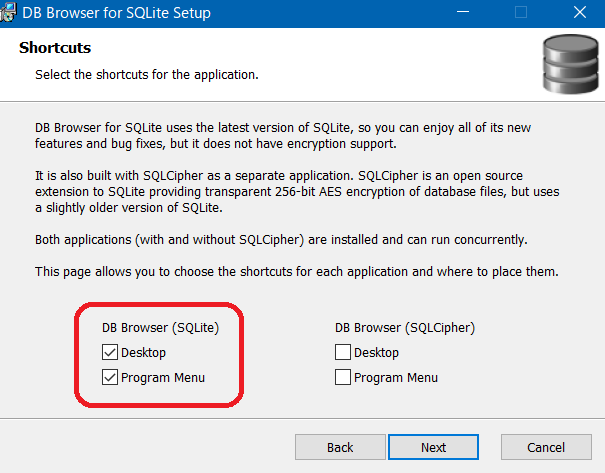Minimize the setup window
The image size is (605, 473).
pyautogui.click(x=463, y=12)
